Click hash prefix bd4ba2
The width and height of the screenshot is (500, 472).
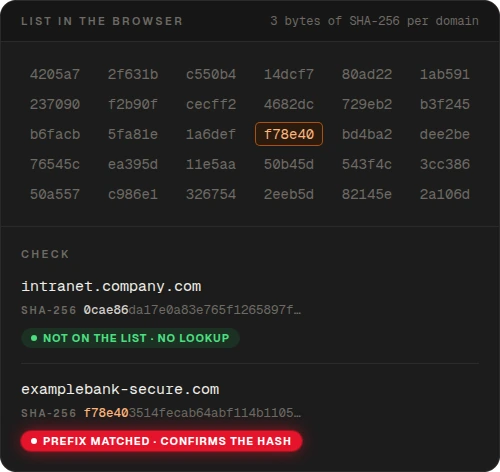pyautogui.click(x=367, y=134)
